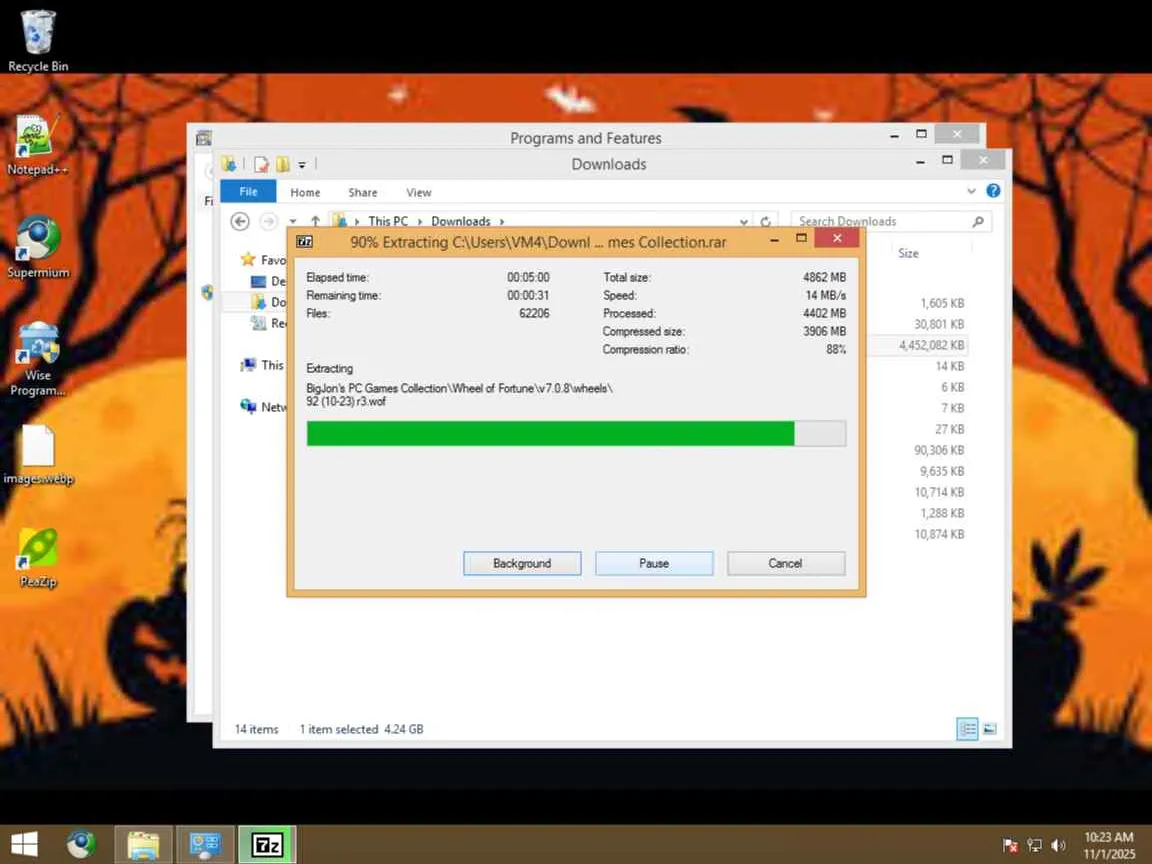Click the Explorer Forward navigation arrow
This screenshot has height=864, width=1152.
point(269,221)
